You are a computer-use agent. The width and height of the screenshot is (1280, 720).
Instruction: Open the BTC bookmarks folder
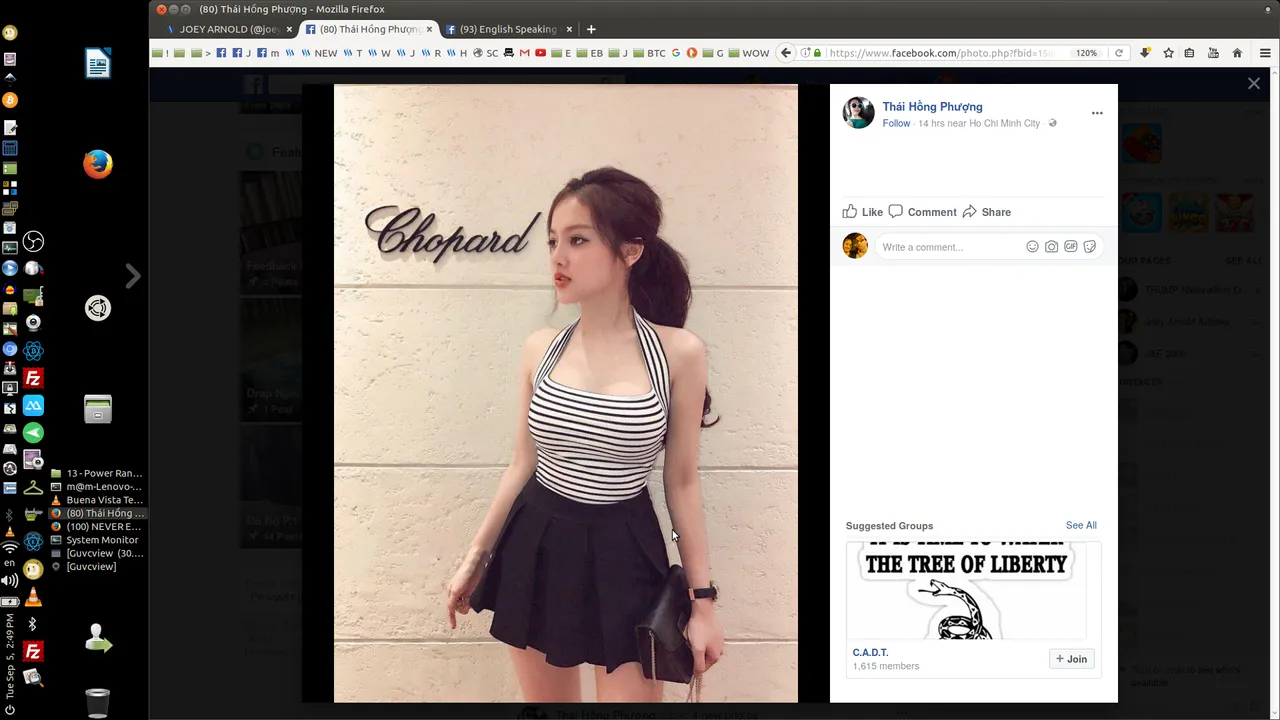pos(650,53)
